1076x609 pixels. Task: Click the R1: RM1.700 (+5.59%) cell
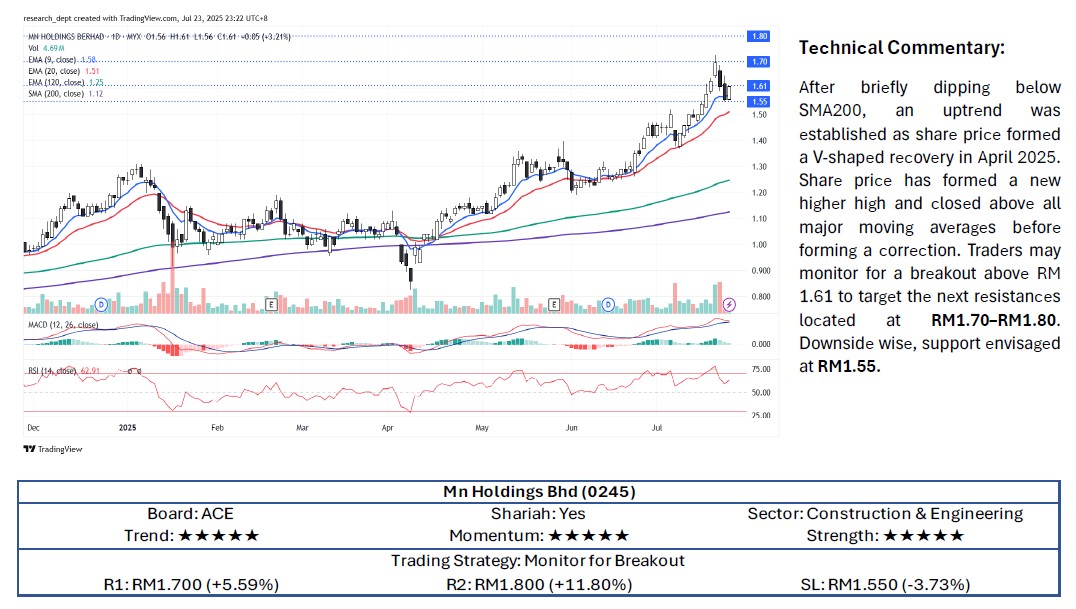coord(191,584)
